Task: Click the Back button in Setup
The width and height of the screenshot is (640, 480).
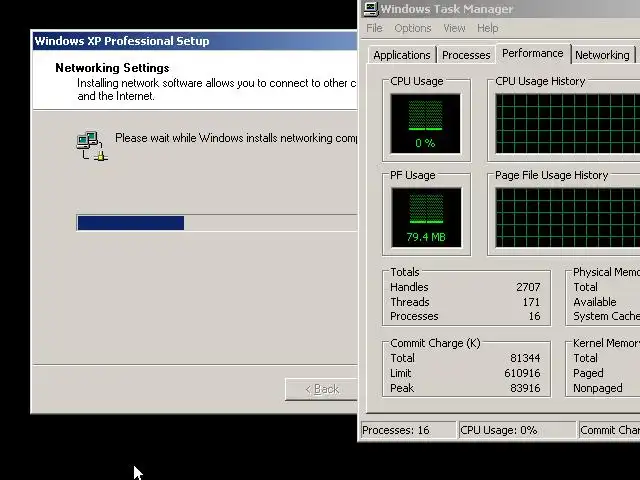Action: coord(321,389)
